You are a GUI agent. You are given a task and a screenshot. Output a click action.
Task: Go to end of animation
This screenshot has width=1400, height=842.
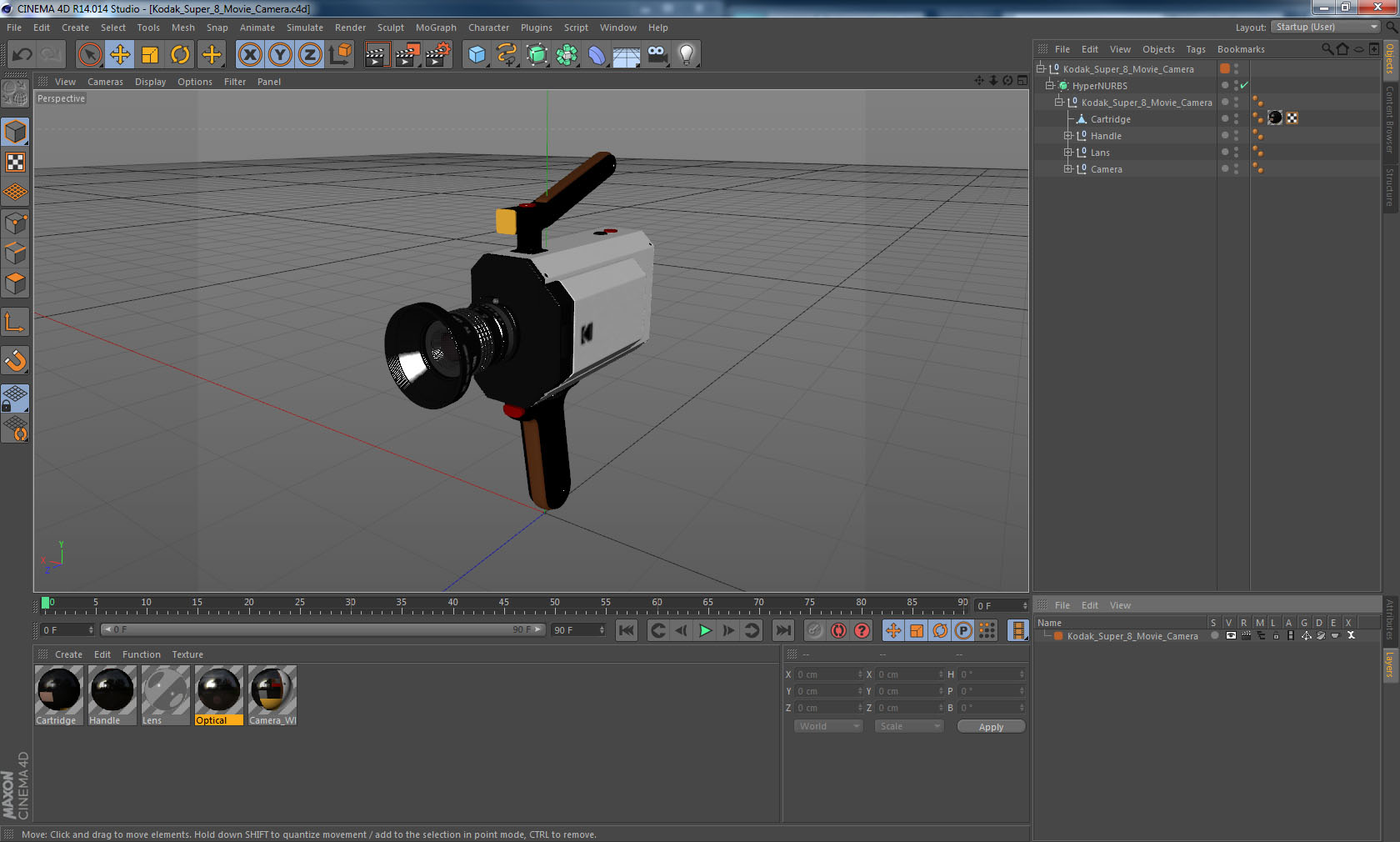(x=782, y=630)
